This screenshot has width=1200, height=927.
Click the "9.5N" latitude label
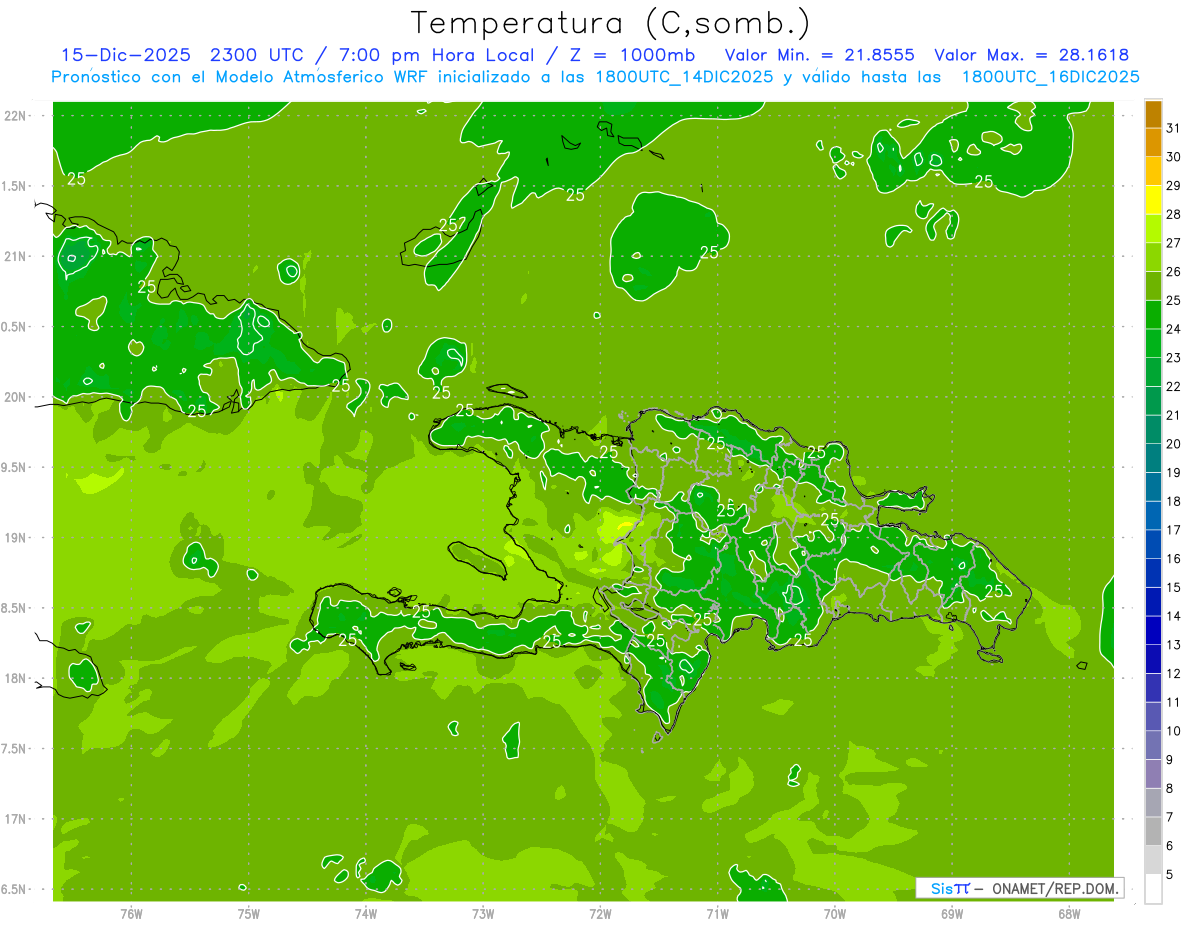pyautogui.click(x=15, y=467)
